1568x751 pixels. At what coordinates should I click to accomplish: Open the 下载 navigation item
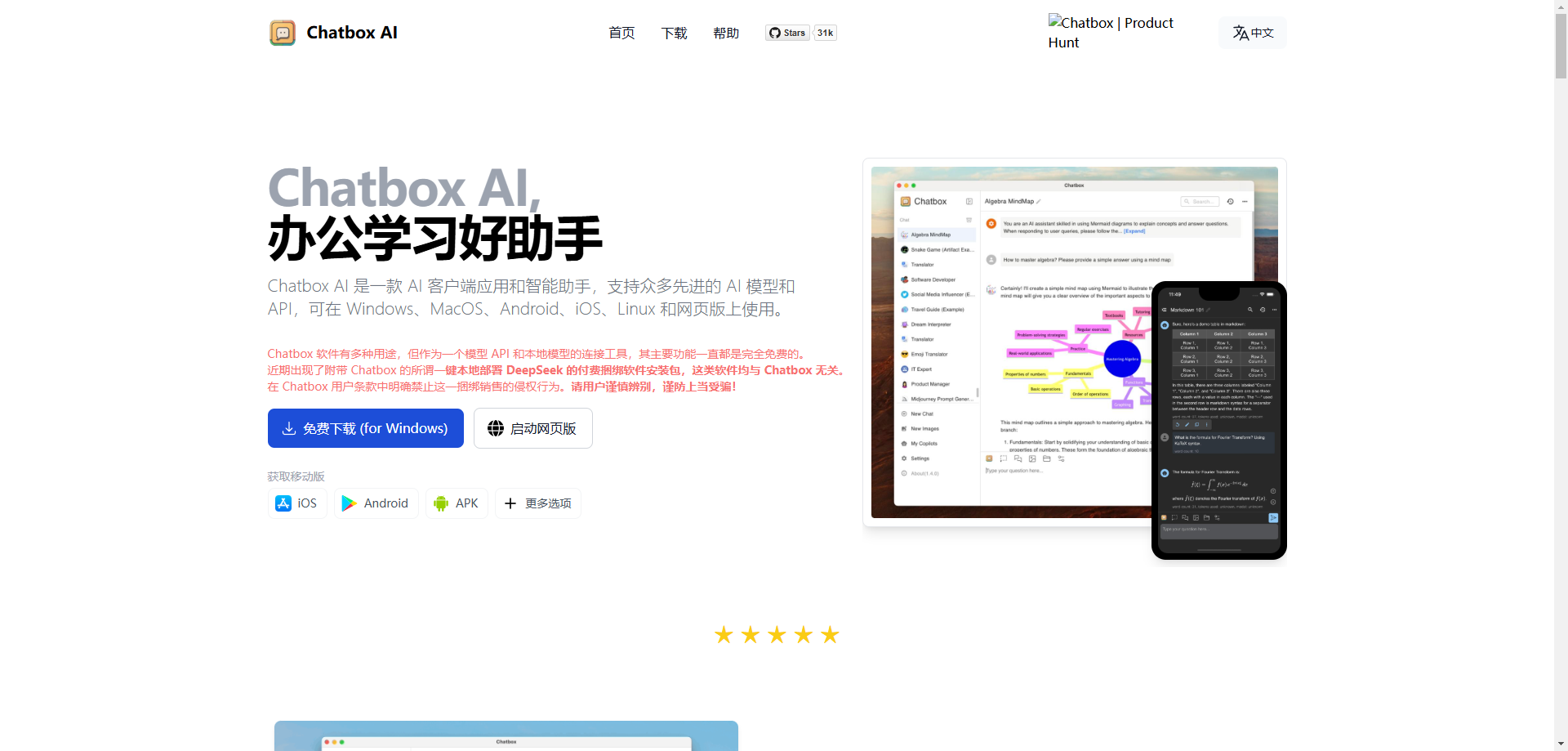tap(674, 33)
